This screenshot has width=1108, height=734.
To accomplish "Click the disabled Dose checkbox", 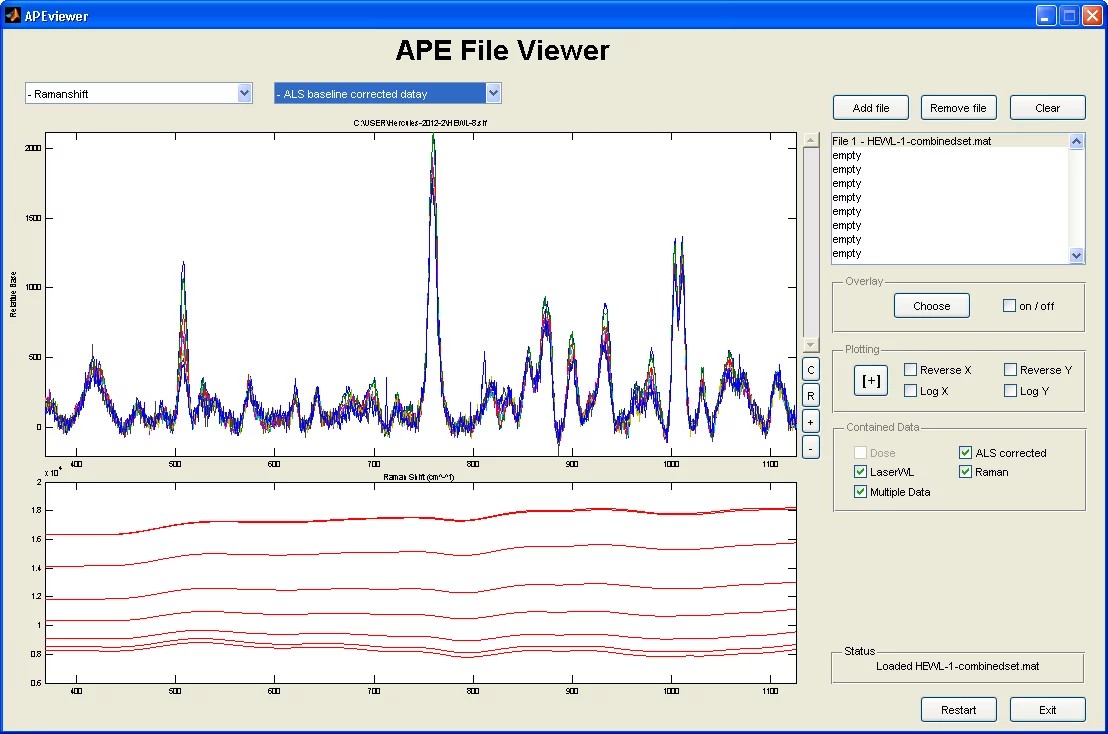I will [x=860, y=453].
